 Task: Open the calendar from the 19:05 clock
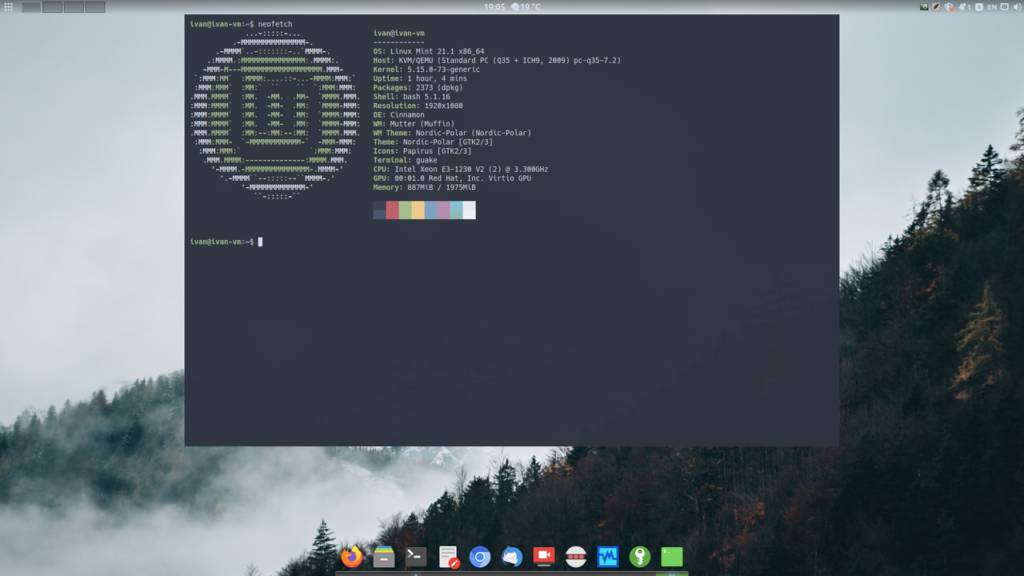(x=494, y=7)
